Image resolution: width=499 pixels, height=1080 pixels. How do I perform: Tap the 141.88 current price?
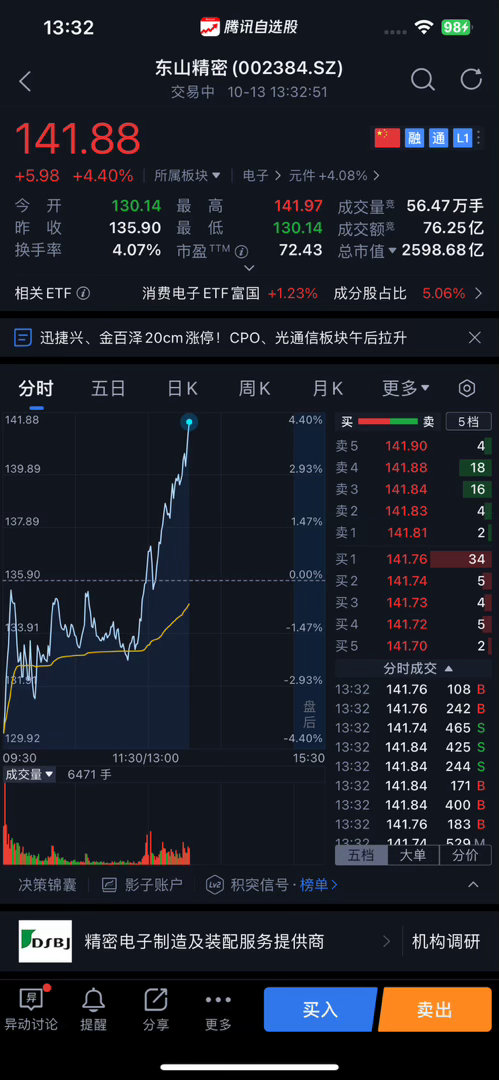78,138
